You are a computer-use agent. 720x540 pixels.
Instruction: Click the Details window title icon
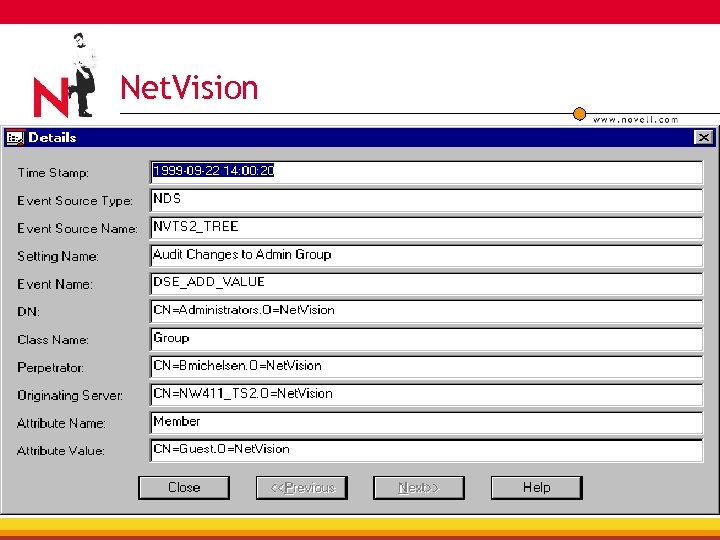(15, 138)
